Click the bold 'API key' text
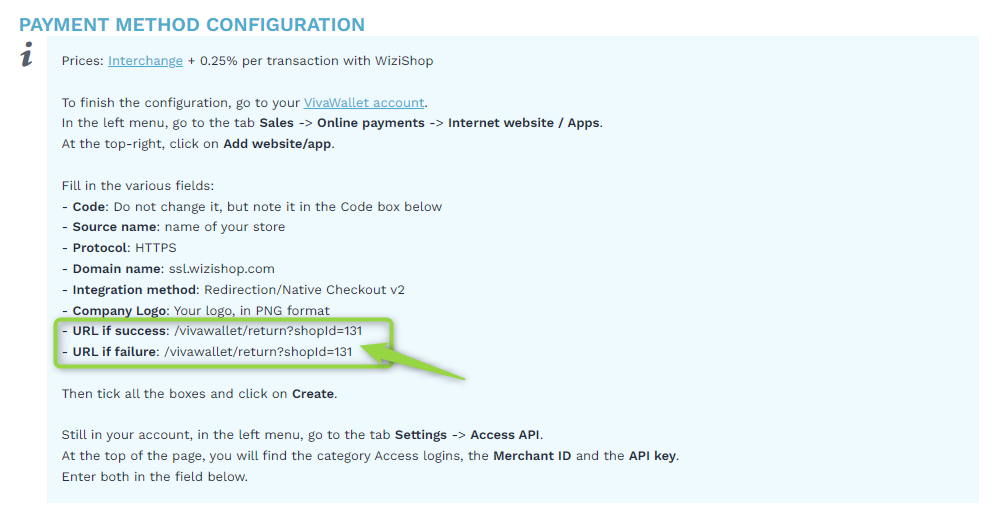999x523 pixels. (652, 456)
